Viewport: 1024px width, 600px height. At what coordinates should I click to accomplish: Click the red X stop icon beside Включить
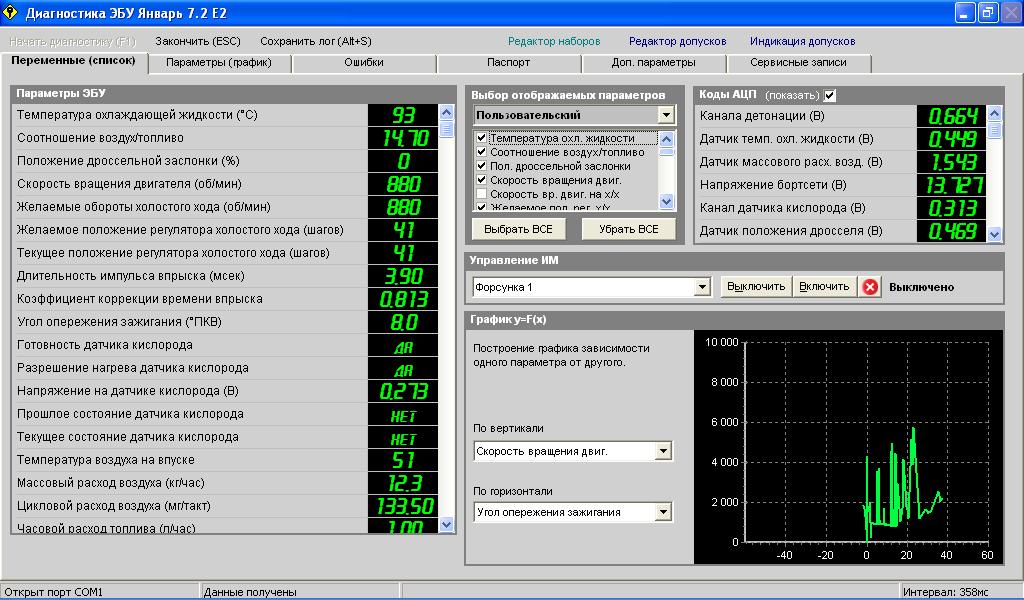point(870,287)
